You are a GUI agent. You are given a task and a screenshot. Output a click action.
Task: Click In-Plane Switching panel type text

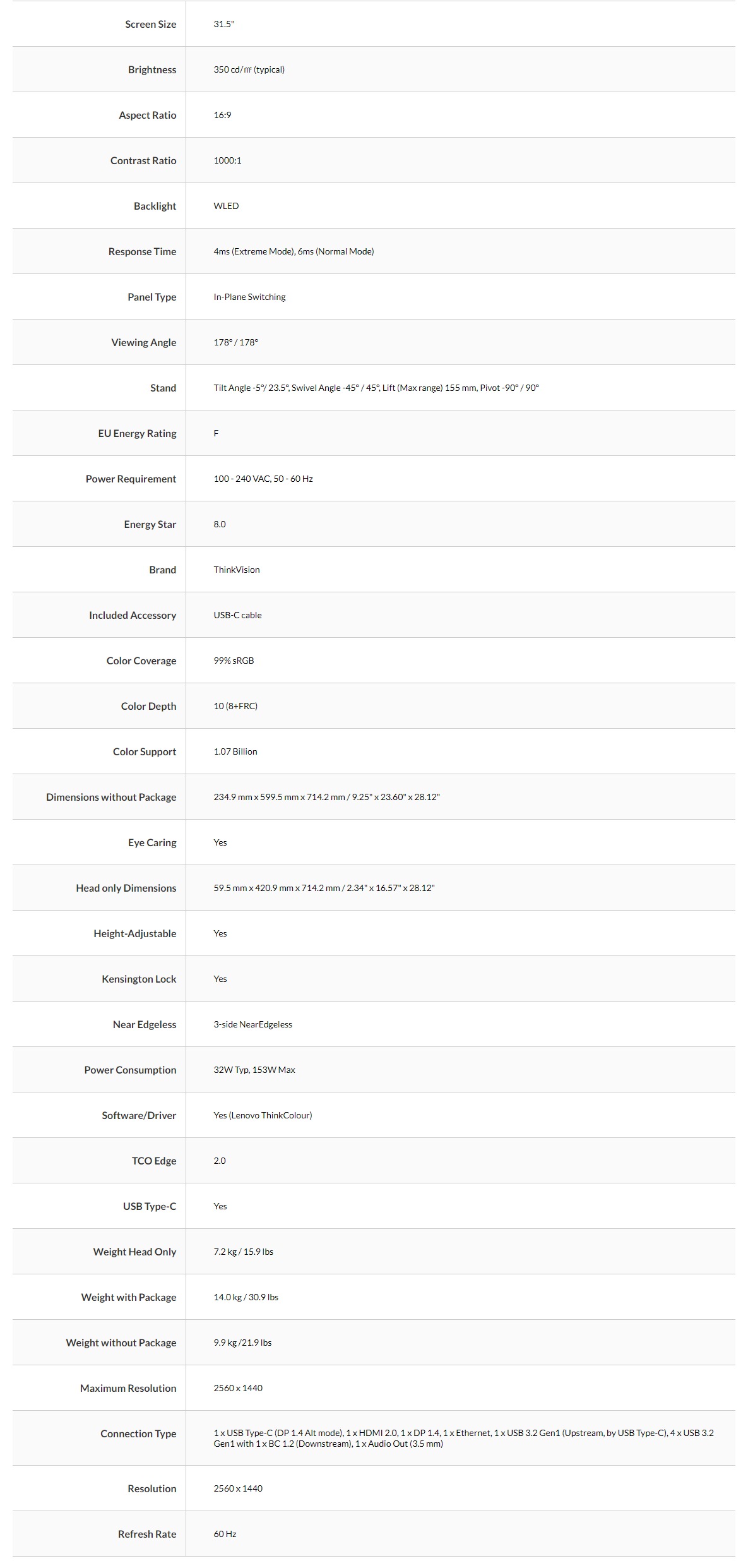[249, 297]
